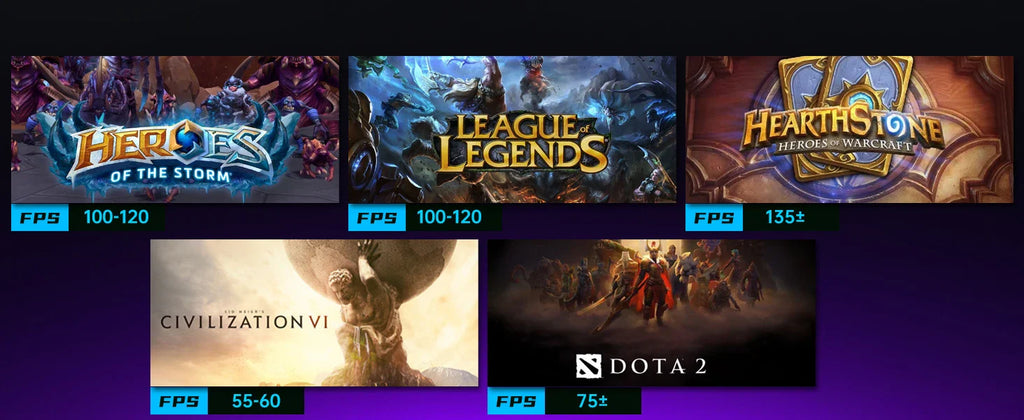Click the FPS badge under Dota 2
Screen dimensions: 1024x420
[x=516, y=400]
